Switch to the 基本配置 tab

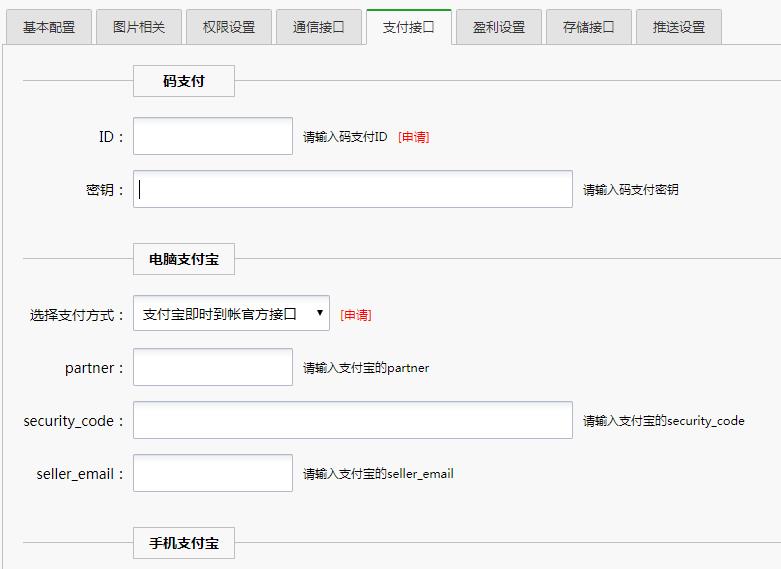(x=49, y=27)
